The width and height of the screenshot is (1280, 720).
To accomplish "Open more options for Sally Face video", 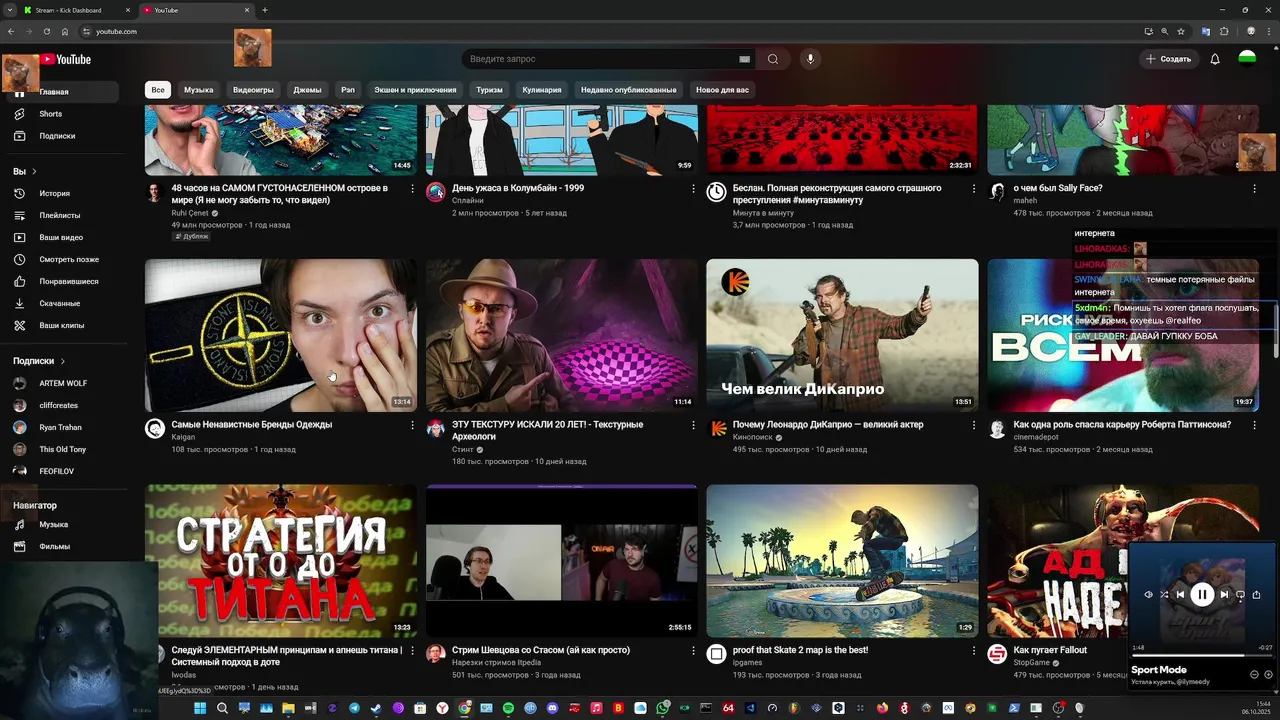I will [1254, 189].
